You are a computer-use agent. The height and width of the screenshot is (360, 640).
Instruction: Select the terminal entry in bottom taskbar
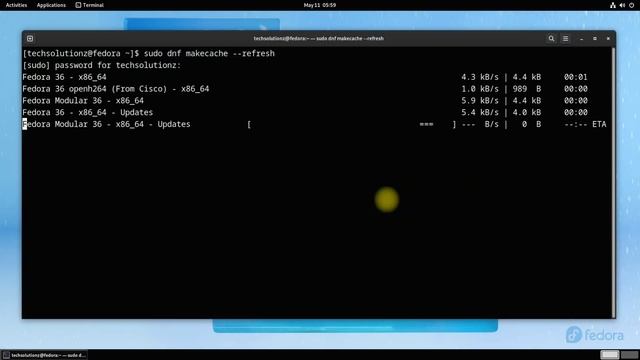coord(44,355)
